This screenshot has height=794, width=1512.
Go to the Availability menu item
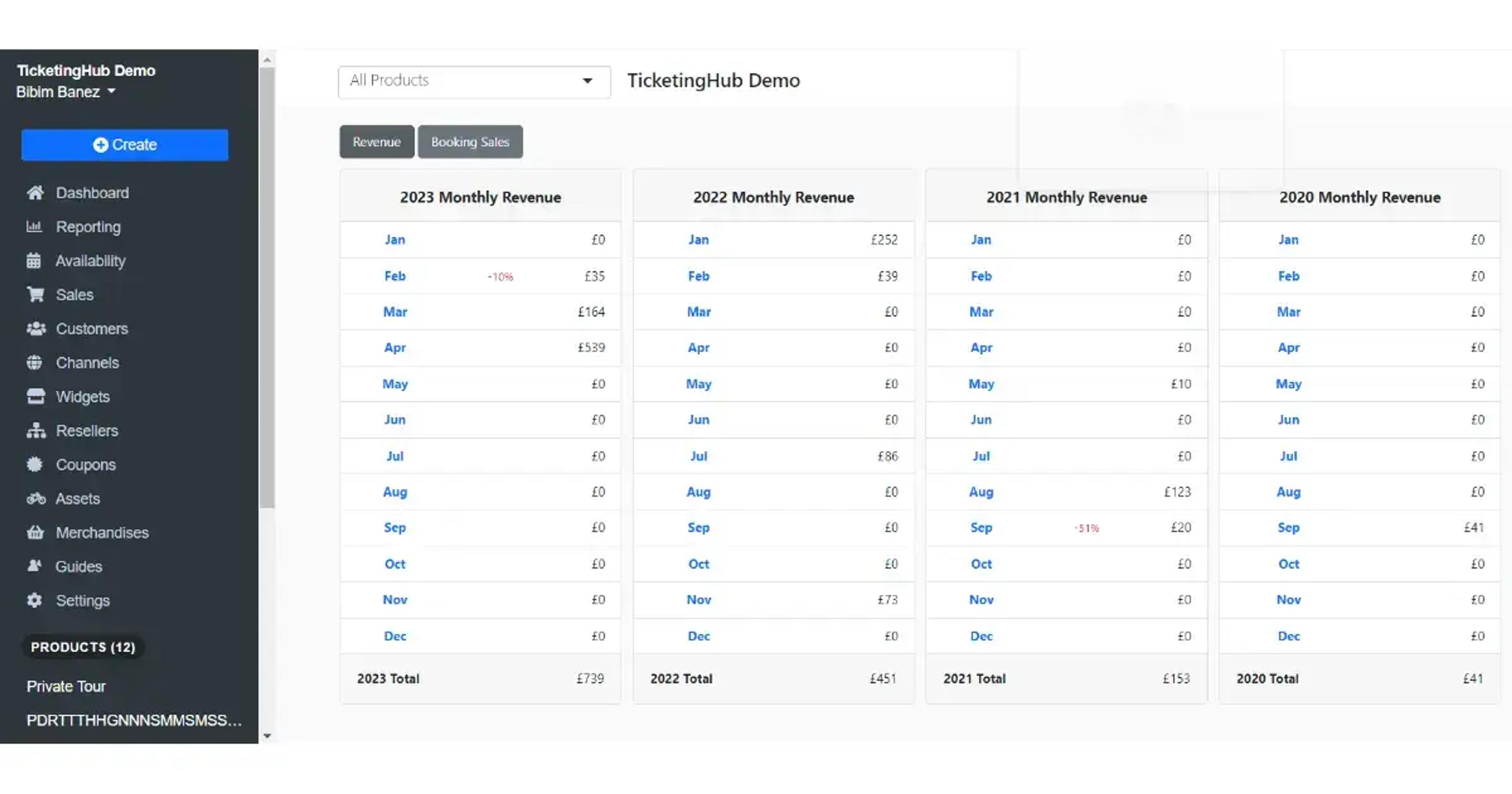coord(91,261)
